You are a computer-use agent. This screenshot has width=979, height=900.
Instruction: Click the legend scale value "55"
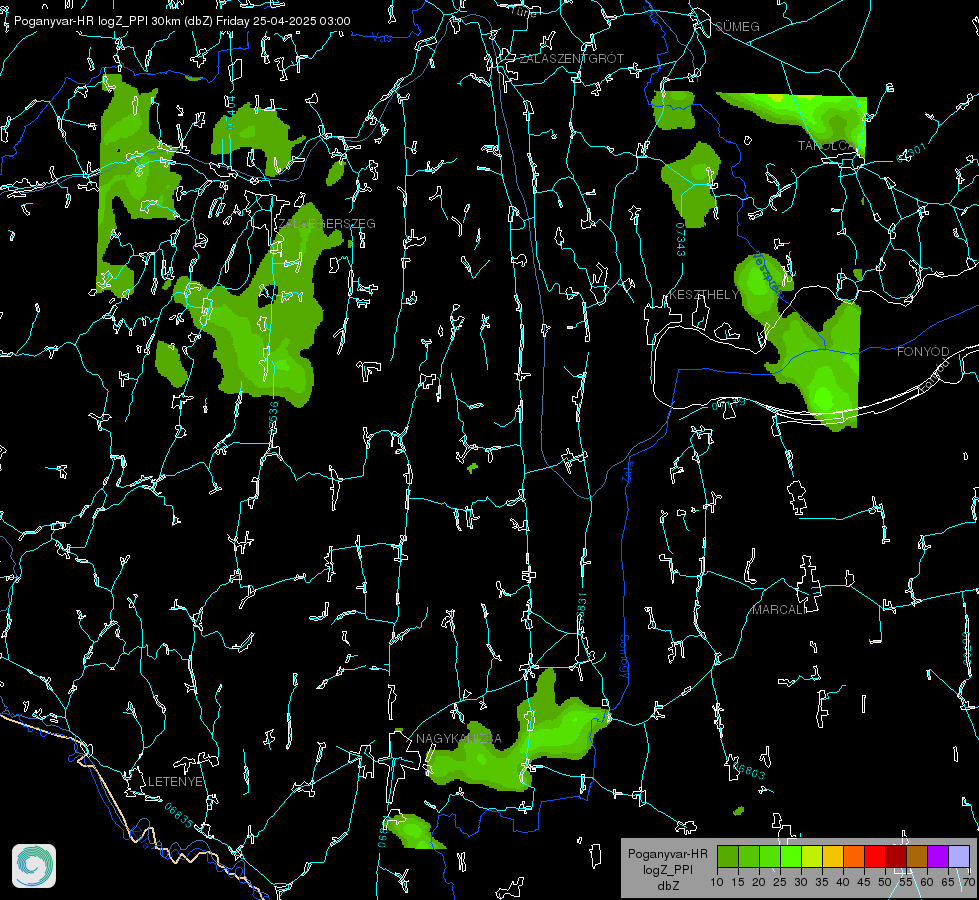point(906,883)
